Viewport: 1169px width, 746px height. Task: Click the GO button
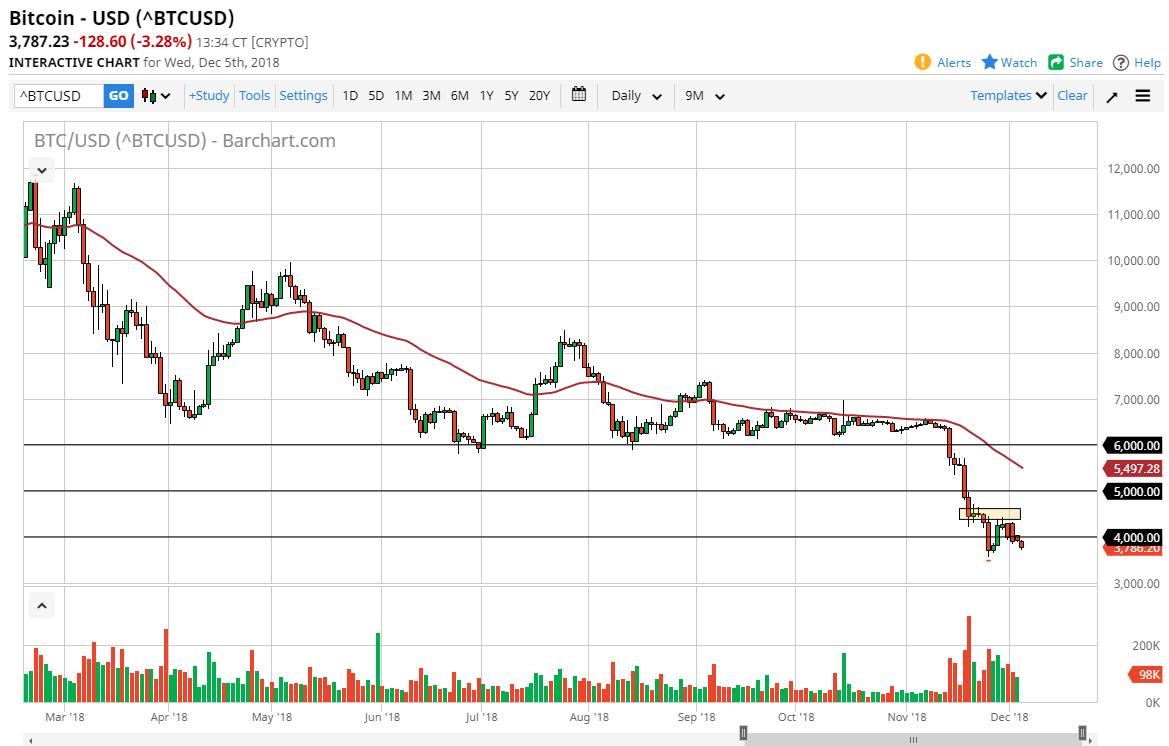tap(118, 95)
